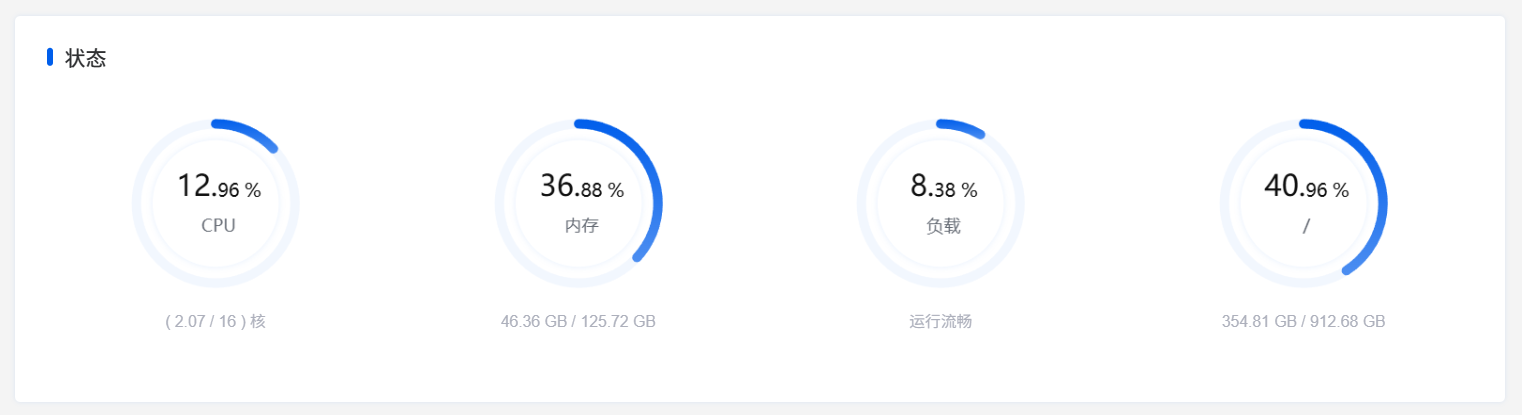The height and width of the screenshot is (415, 1522).
Task: Click the CPU label inside the gauge
Action: tap(218, 226)
